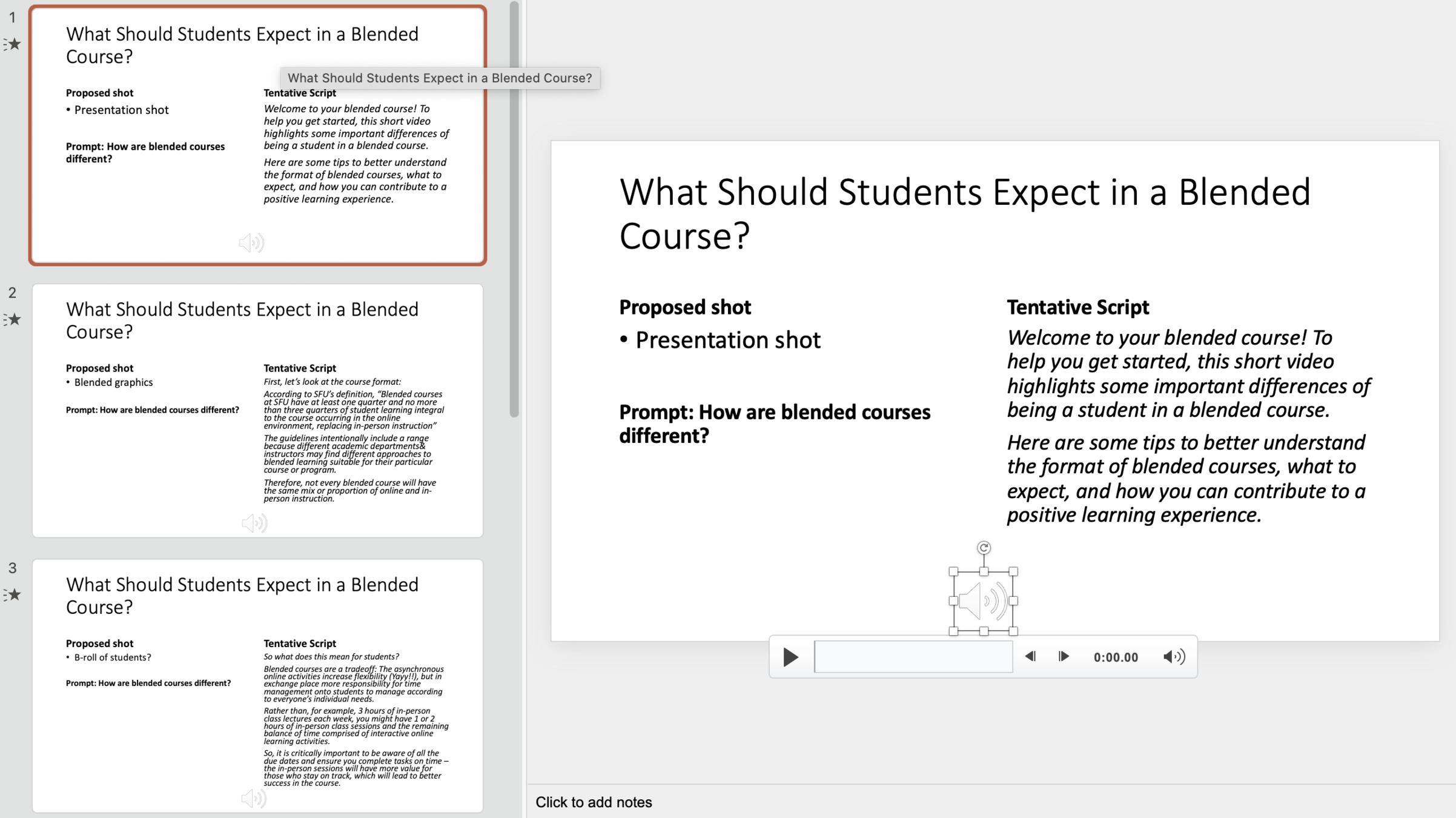Open audio volume control

(1174, 657)
